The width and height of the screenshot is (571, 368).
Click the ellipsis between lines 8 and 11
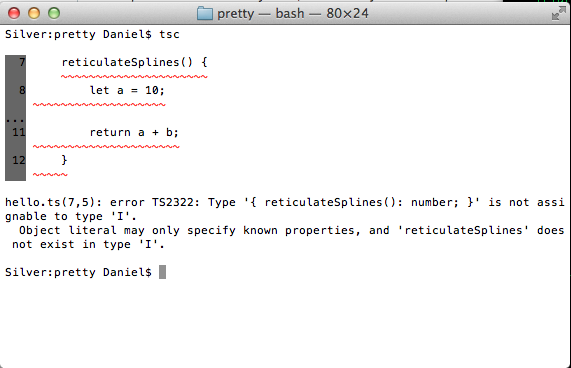pyautogui.click(x=15, y=120)
